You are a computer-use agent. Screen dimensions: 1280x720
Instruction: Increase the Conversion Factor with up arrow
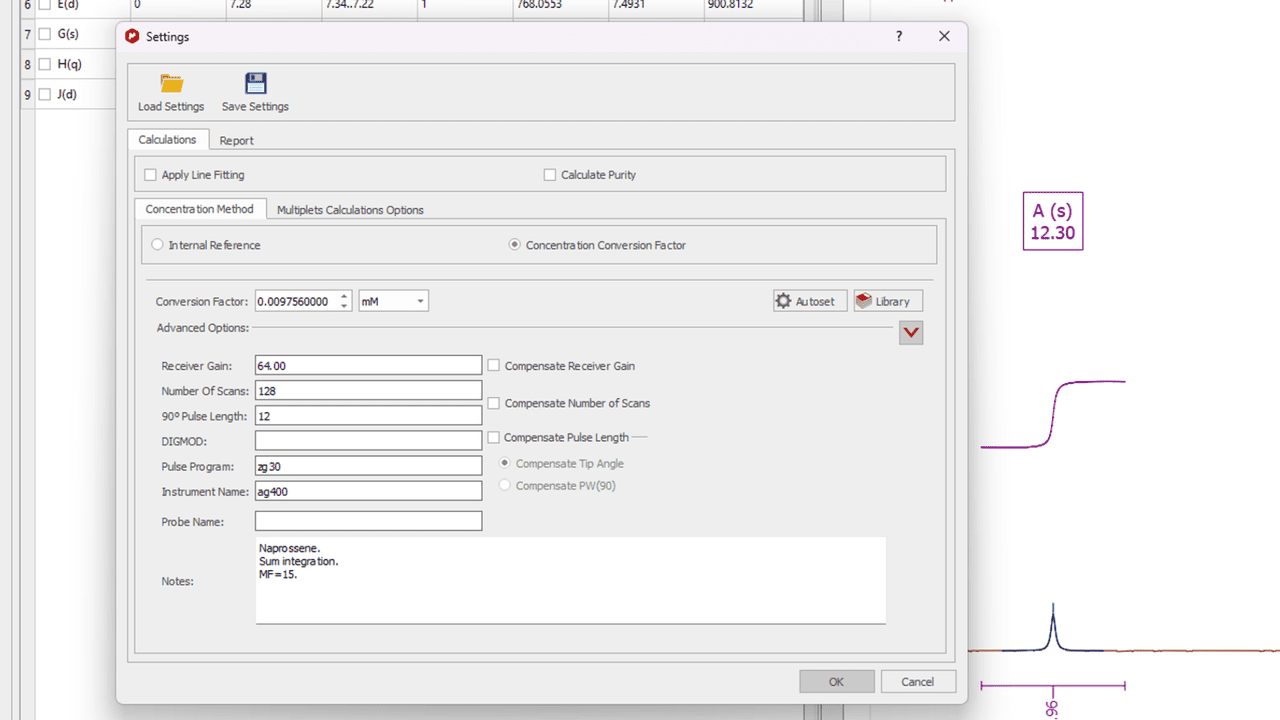pos(345,296)
